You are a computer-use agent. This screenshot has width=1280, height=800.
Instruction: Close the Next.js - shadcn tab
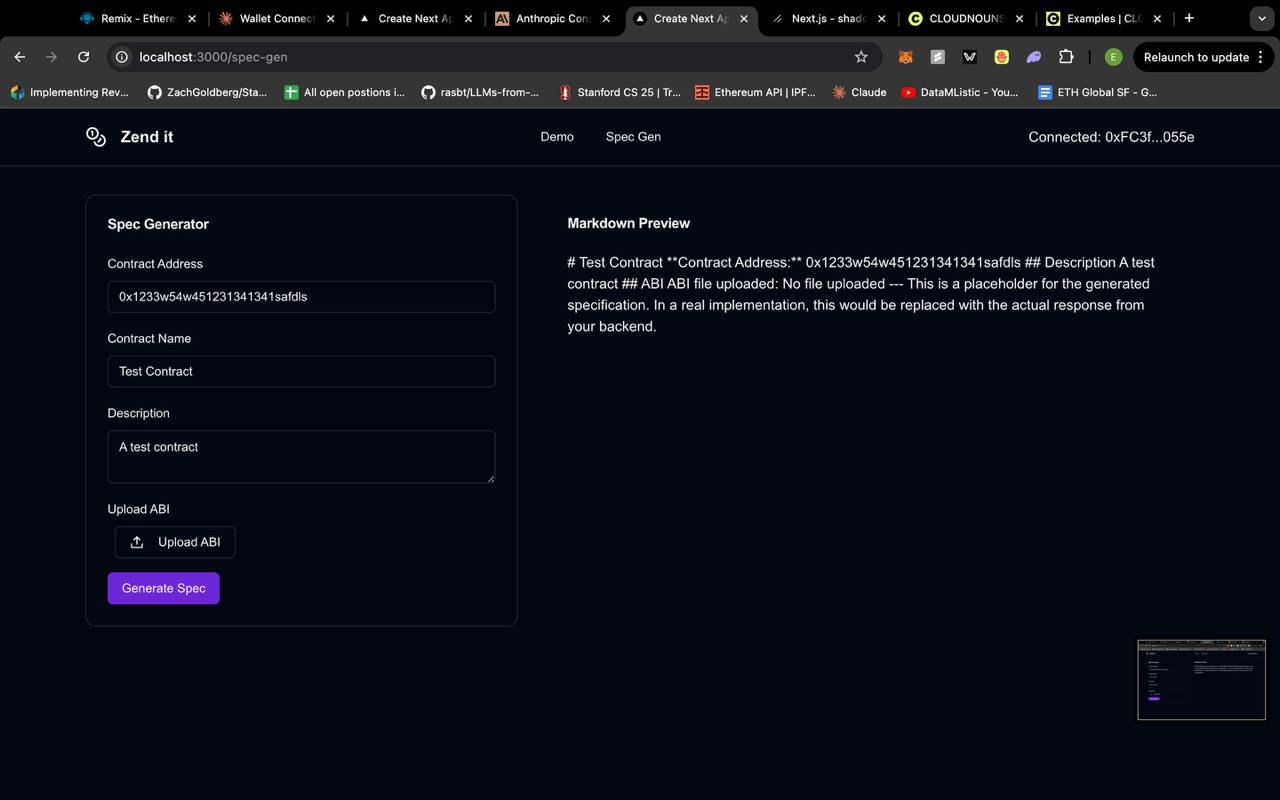click(x=881, y=18)
